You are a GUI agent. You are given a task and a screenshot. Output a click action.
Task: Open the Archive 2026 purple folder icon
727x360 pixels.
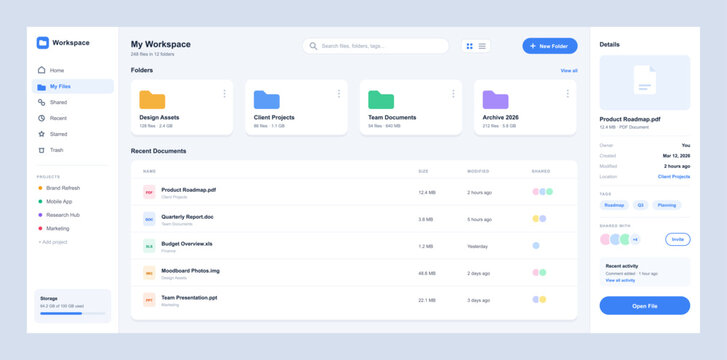coord(496,100)
